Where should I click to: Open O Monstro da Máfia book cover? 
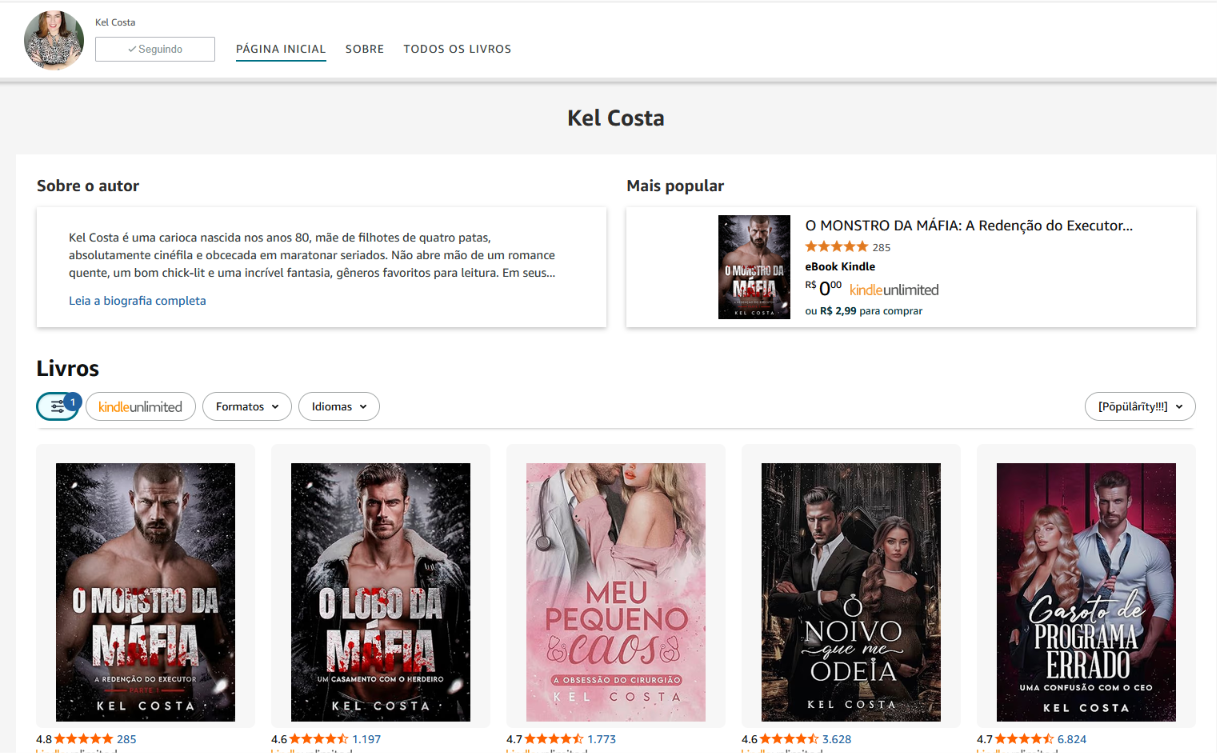[146, 592]
